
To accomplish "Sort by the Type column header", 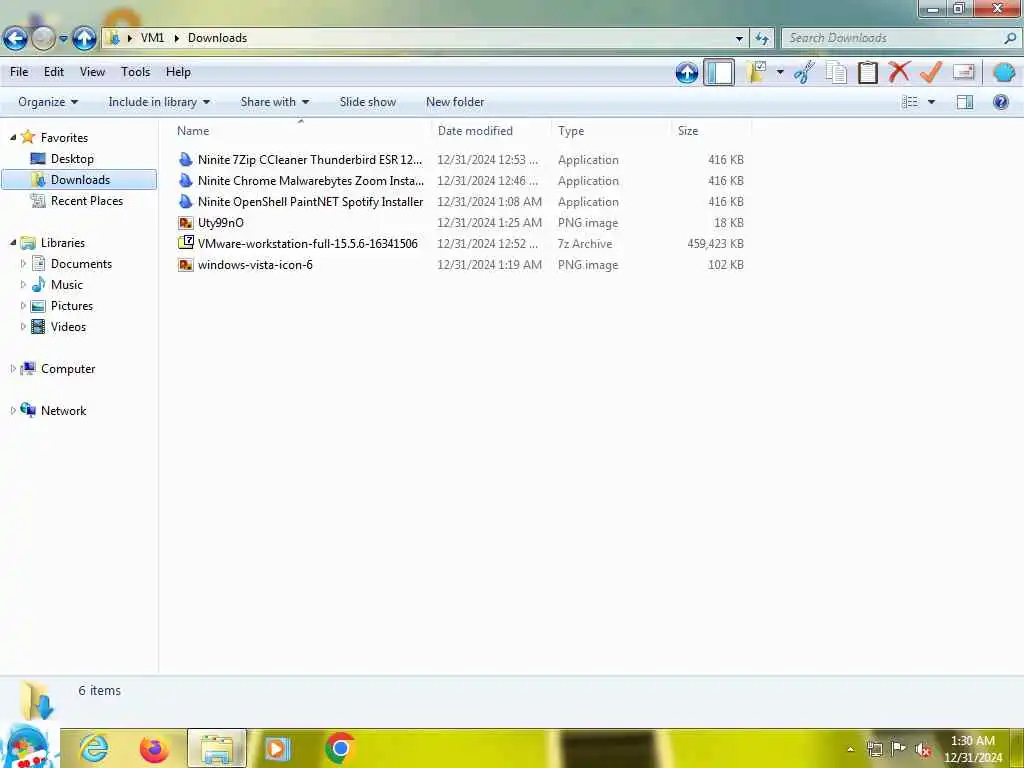I will click(611, 131).
